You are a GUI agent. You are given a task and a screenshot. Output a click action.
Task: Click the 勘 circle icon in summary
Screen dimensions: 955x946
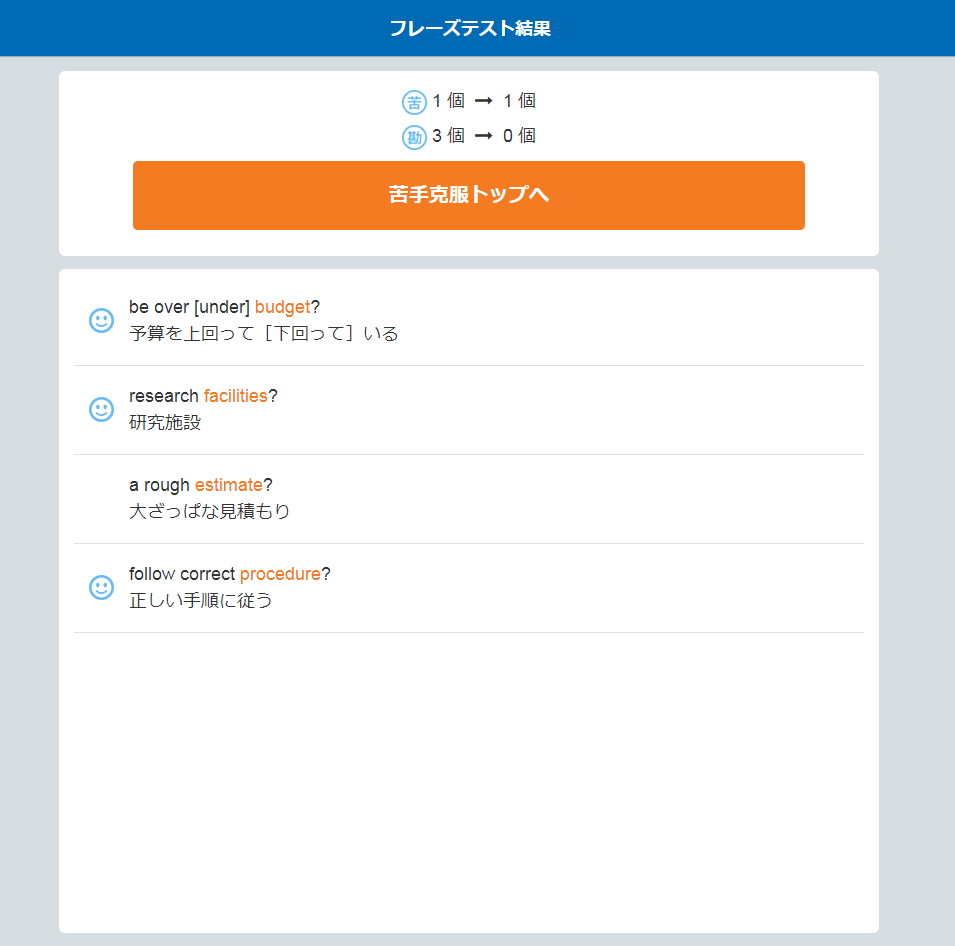[414, 137]
